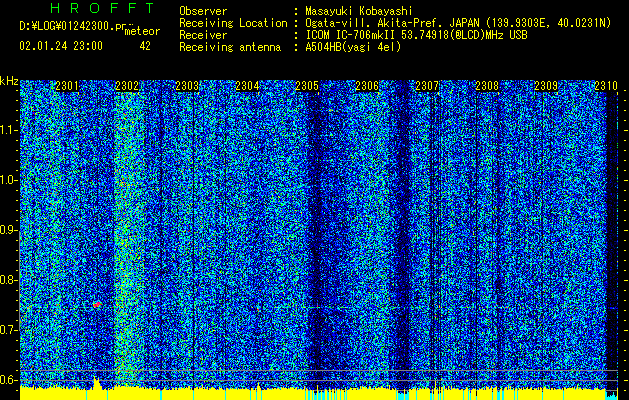This screenshot has width=629, height=400.
Task: Click the red meteor echo spot near 0.75 kHz
Action: (97, 305)
